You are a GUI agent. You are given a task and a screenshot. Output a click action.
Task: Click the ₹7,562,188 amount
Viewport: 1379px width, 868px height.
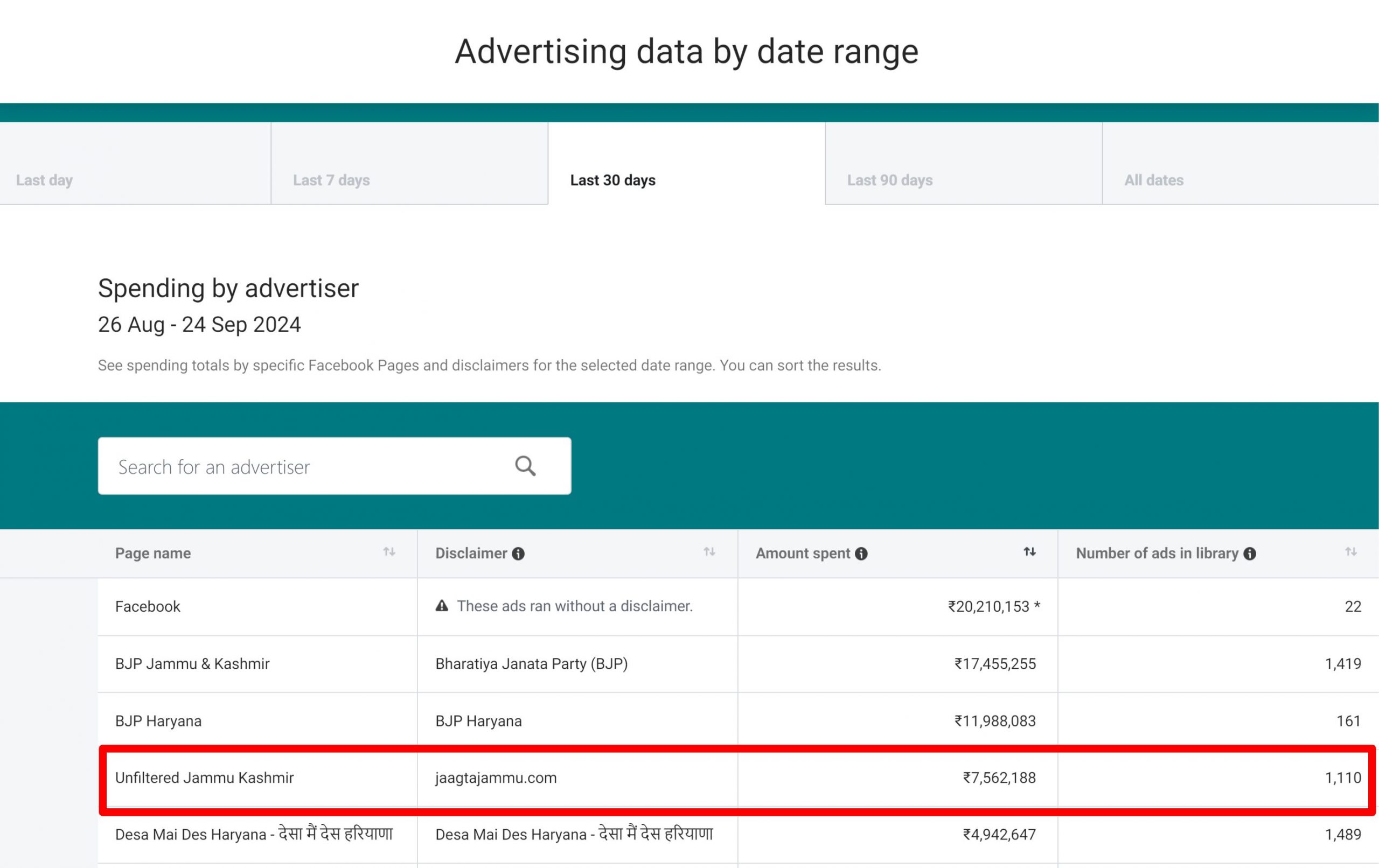pos(999,778)
